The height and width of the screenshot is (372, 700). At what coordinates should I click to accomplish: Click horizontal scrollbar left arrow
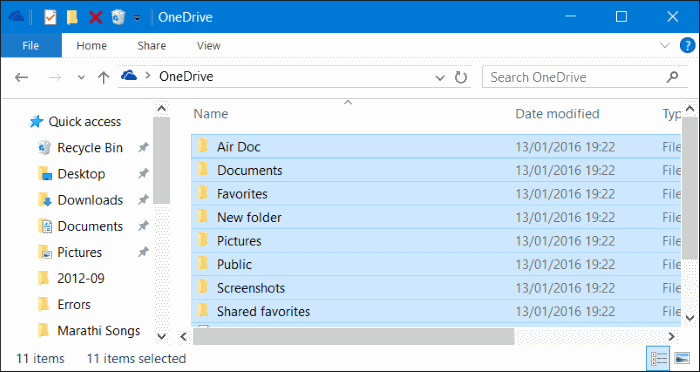[183, 336]
